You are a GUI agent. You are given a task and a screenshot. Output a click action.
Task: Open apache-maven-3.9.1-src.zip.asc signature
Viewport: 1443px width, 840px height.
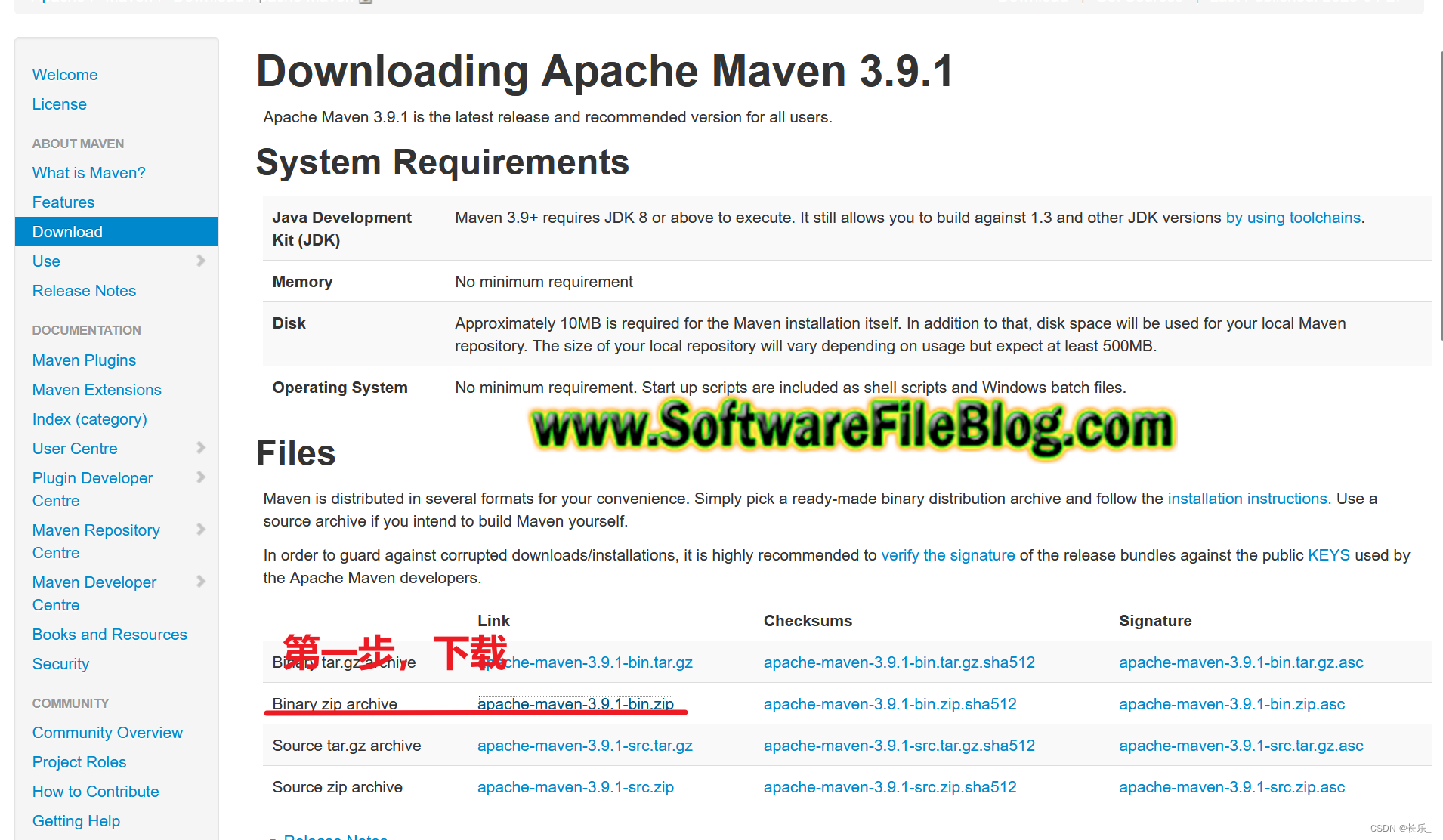tap(1232, 787)
